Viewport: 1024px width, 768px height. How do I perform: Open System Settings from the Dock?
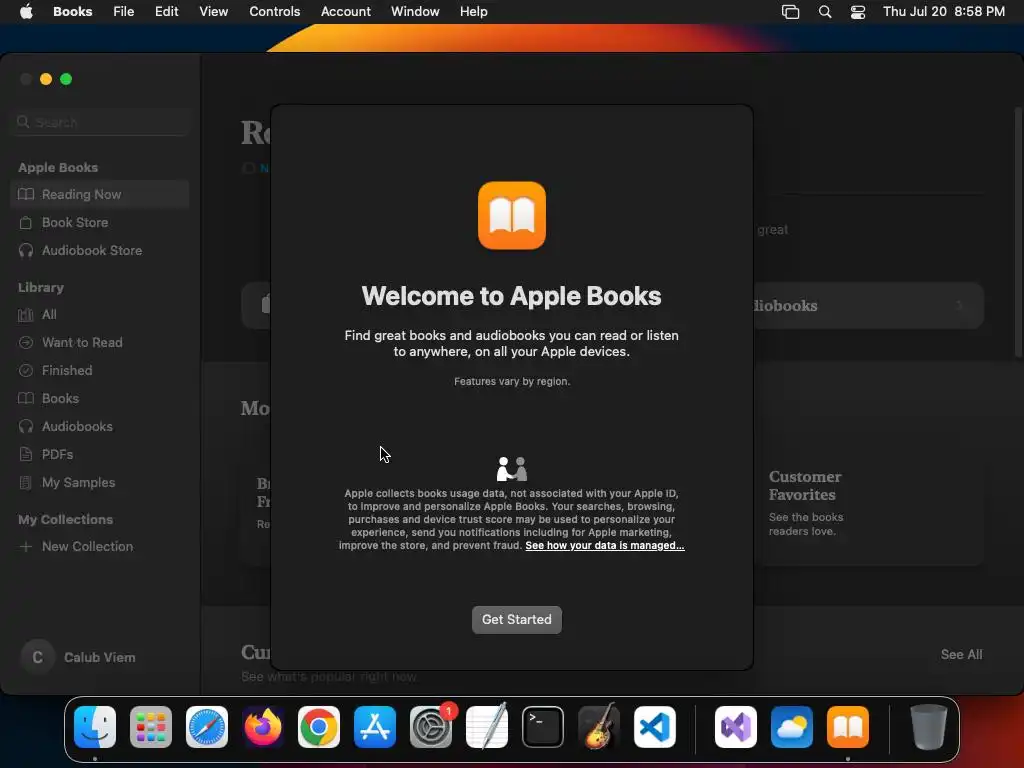tap(431, 727)
